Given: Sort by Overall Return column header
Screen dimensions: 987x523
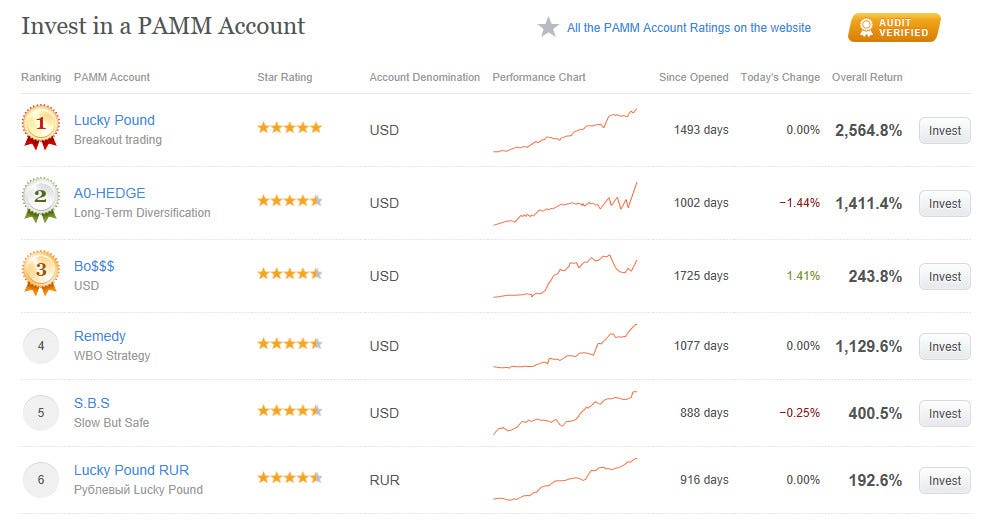Looking at the screenshot, I should (866, 77).
